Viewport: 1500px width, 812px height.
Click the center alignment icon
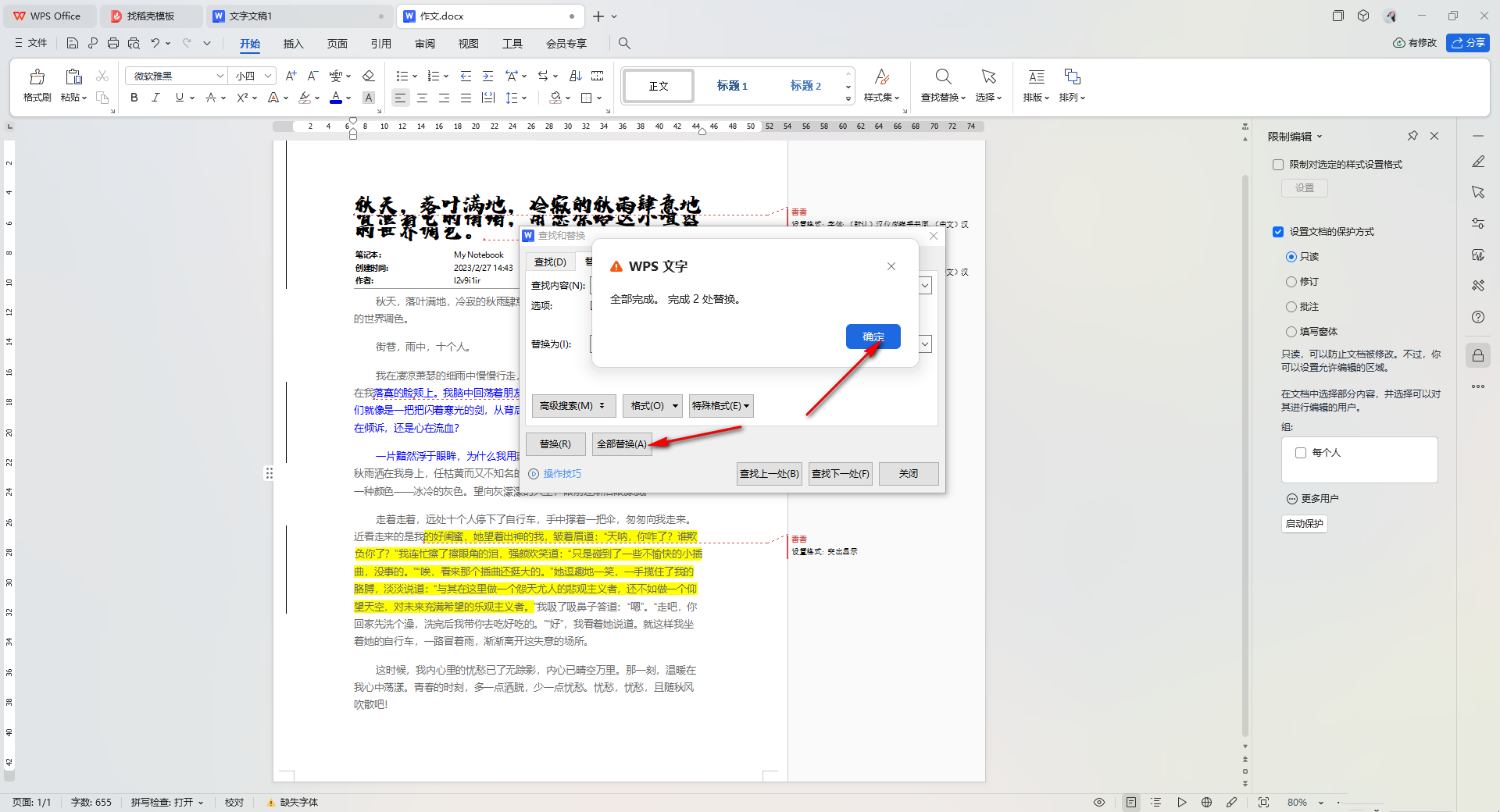[x=422, y=98]
